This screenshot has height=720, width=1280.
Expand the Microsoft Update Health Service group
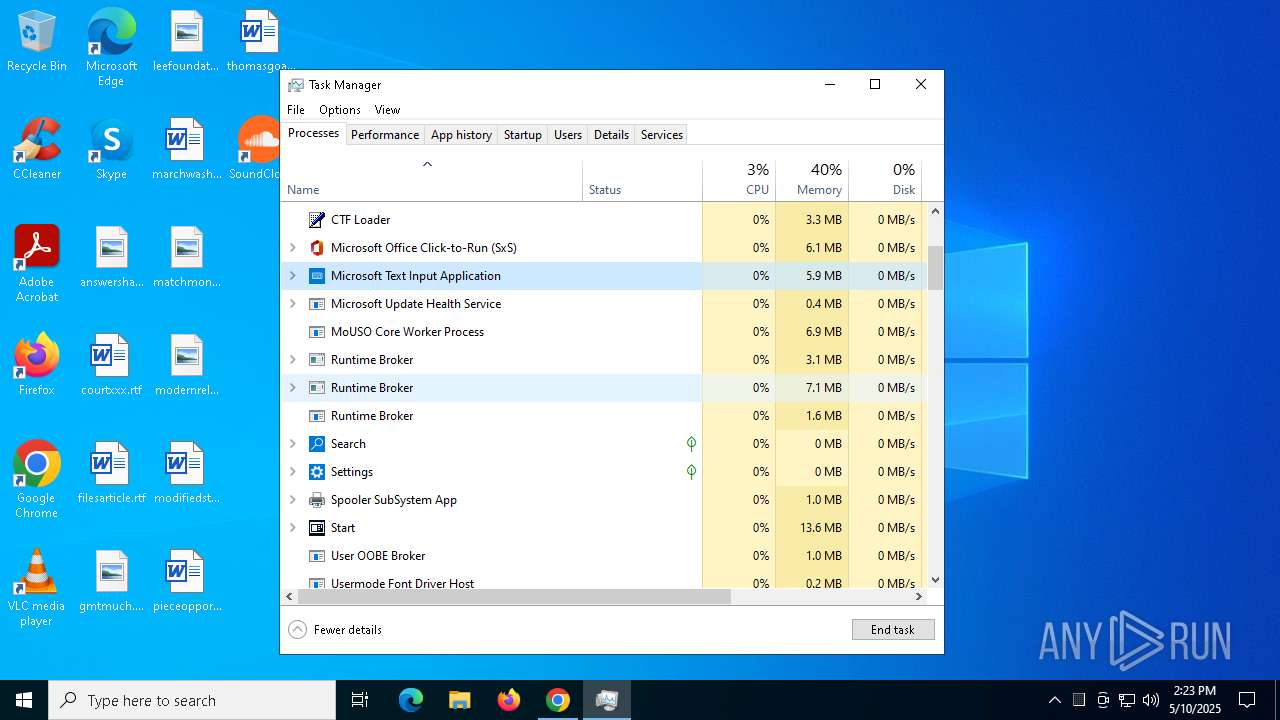293,303
